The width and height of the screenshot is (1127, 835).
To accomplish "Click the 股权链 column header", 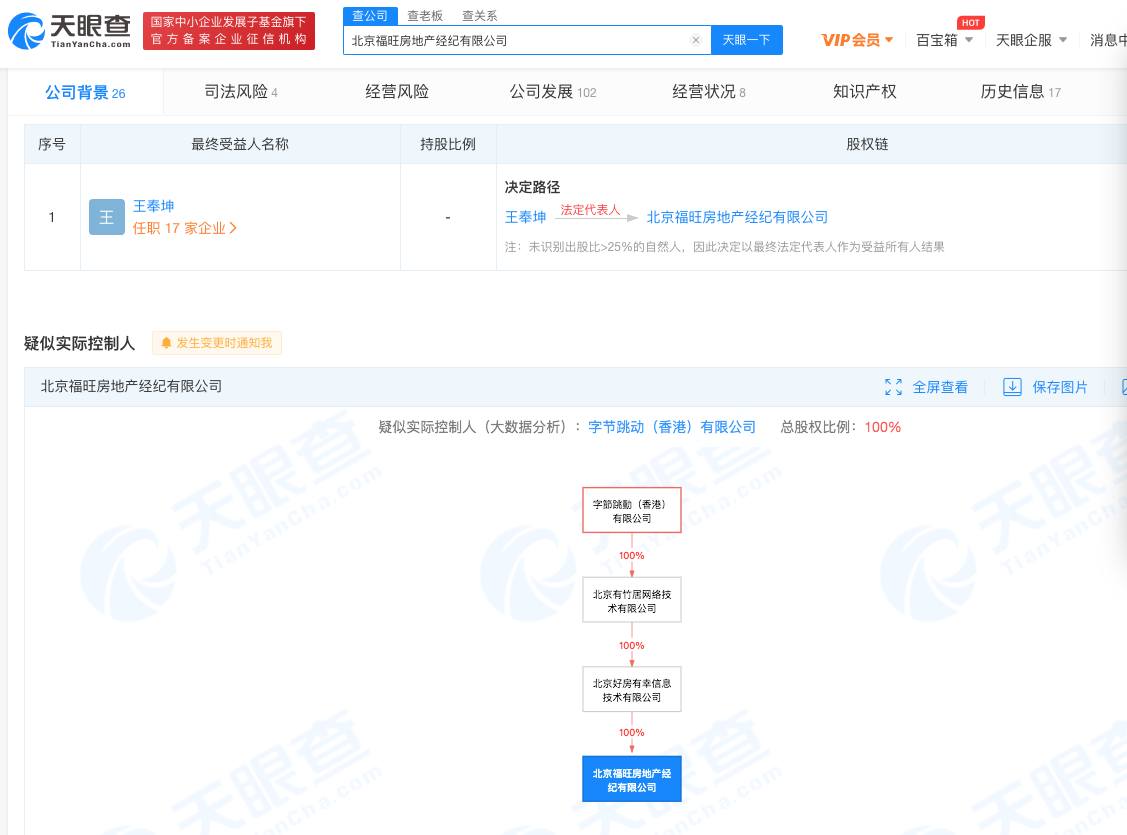I will click(868, 144).
